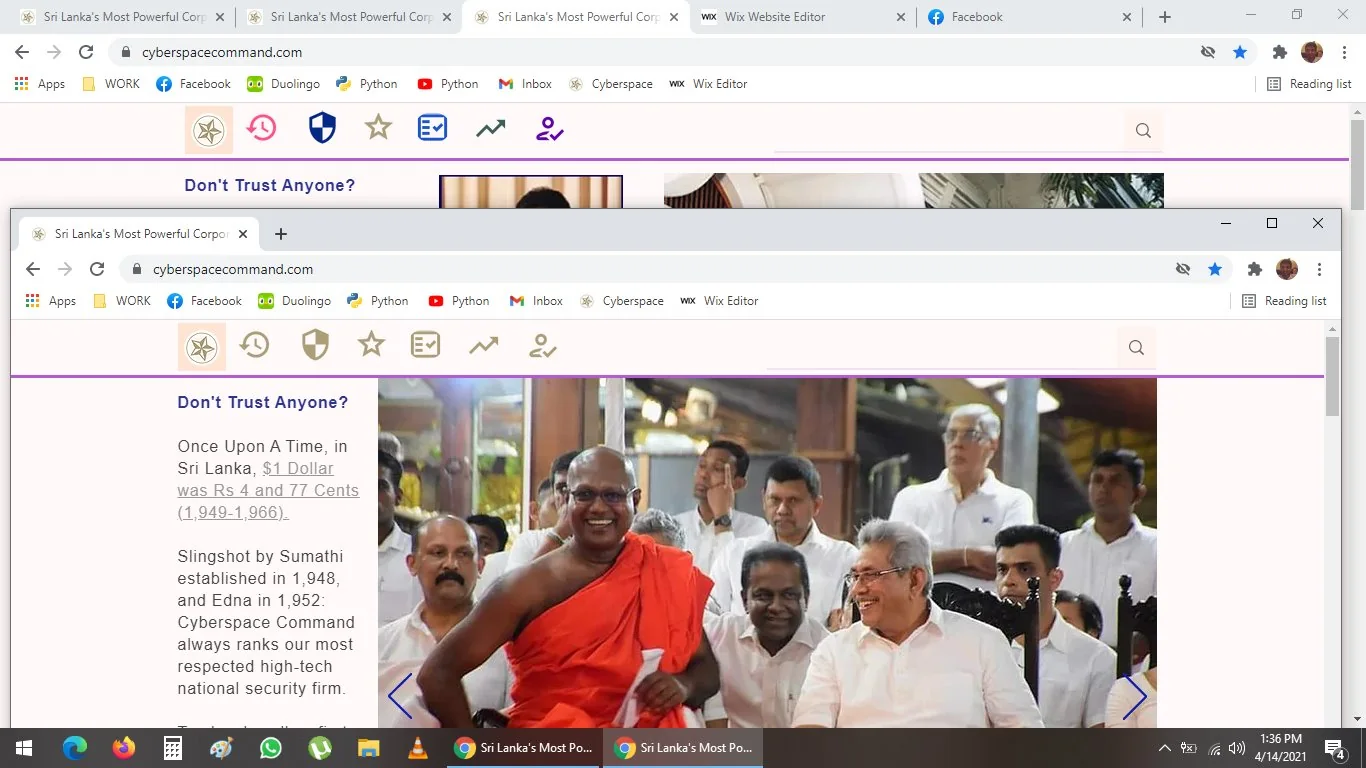Click the search magnifier in front window

1136,348
